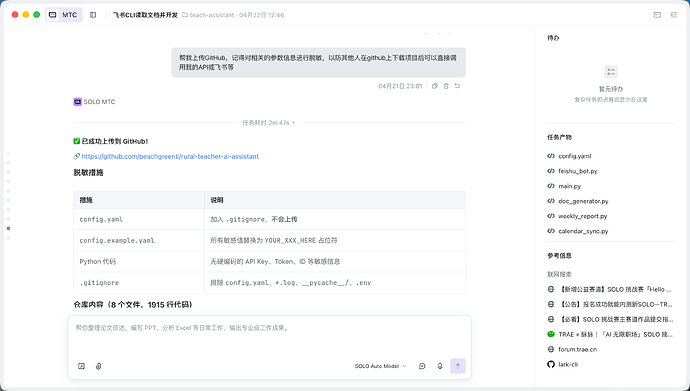Click the code icon beside weekly_report.py
690x391 pixels.
(551, 216)
